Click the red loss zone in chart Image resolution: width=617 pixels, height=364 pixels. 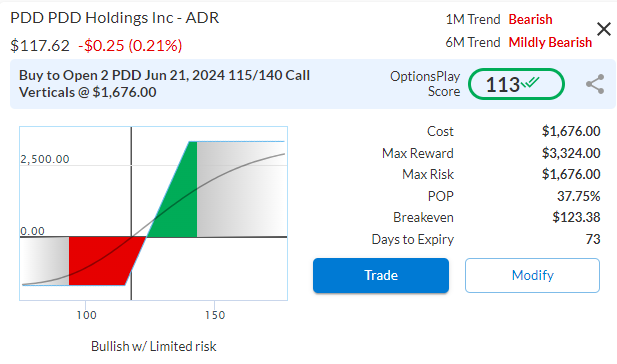click(100, 262)
